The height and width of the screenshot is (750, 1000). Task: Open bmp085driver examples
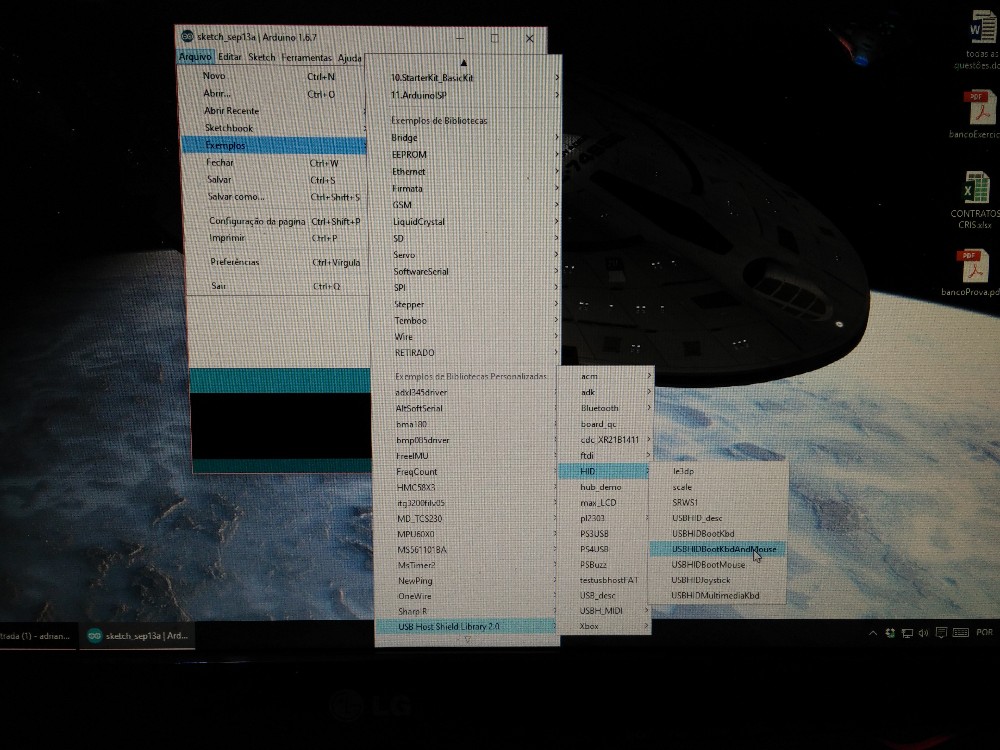click(x=466, y=441)
